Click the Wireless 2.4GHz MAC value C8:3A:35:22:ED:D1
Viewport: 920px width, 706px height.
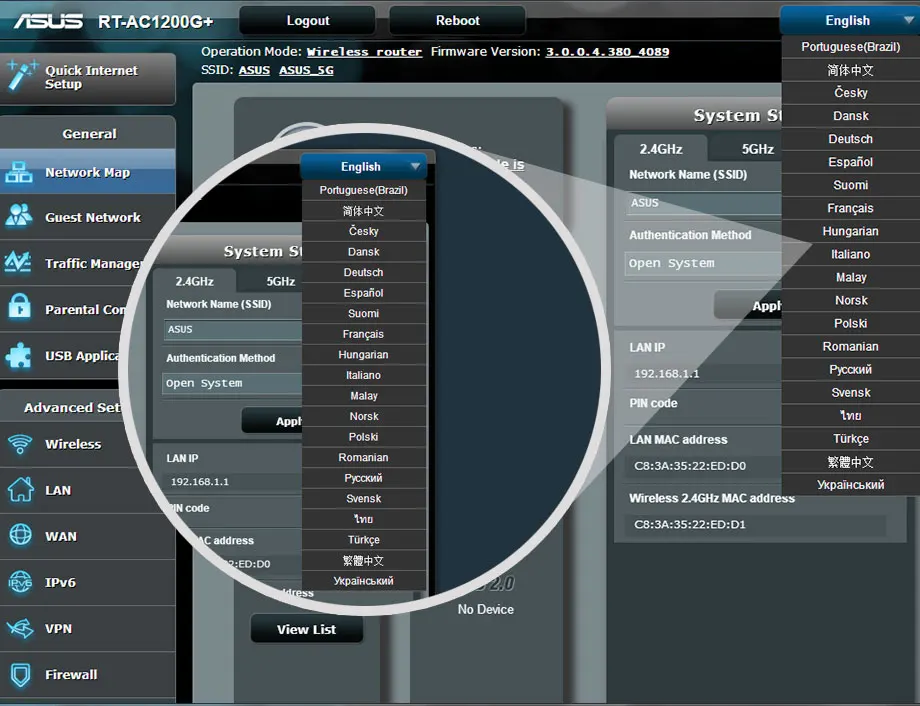[690, 525]
